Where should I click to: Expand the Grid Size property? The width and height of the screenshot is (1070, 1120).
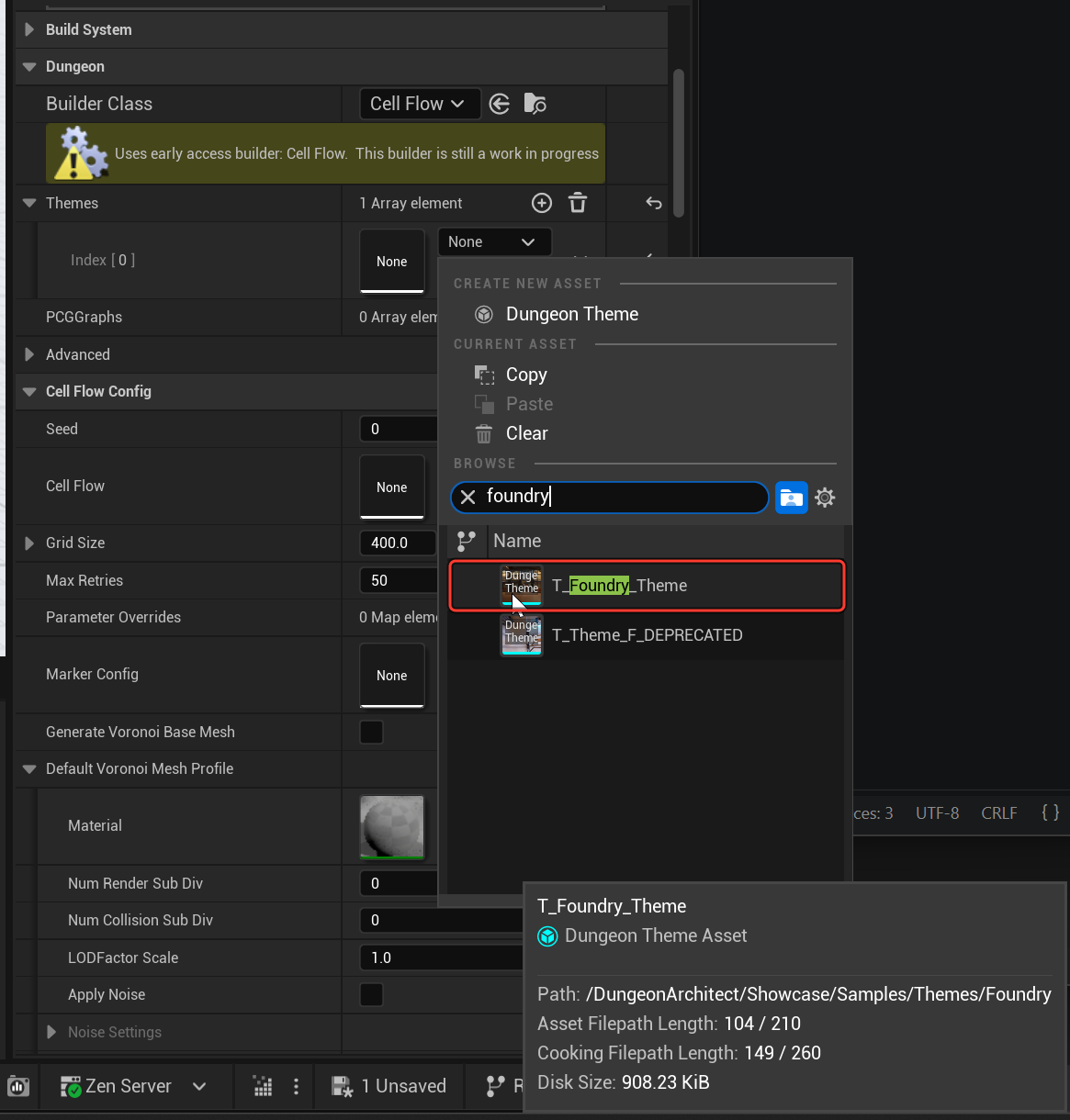pos(29,543)
